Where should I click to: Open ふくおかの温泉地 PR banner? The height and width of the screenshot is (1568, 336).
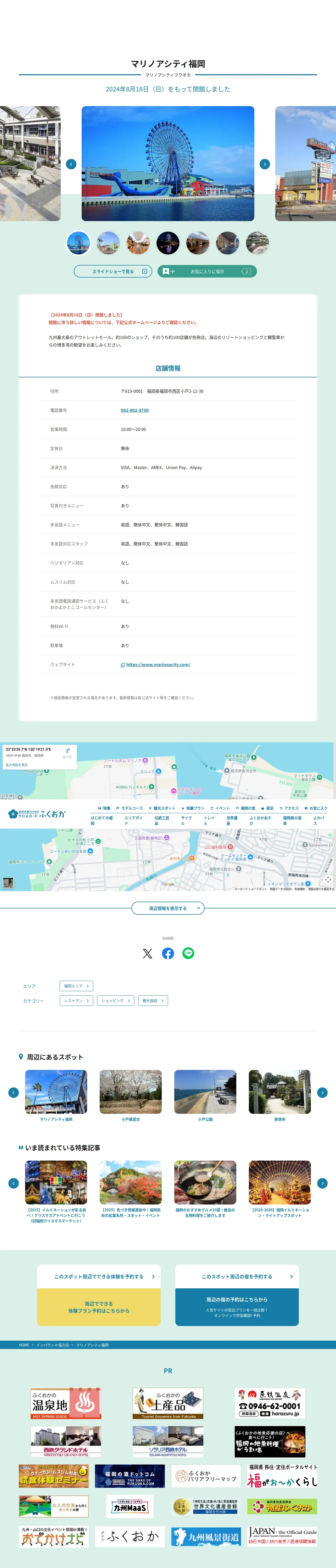click(x=66, y=1404)
